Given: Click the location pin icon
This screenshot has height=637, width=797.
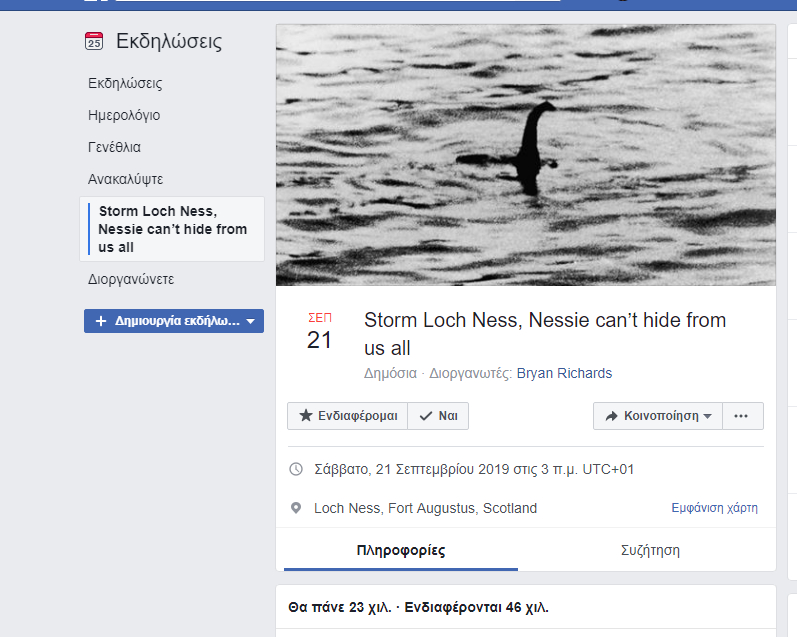Looking at the screenshot, I should click(x=296, y=508).
